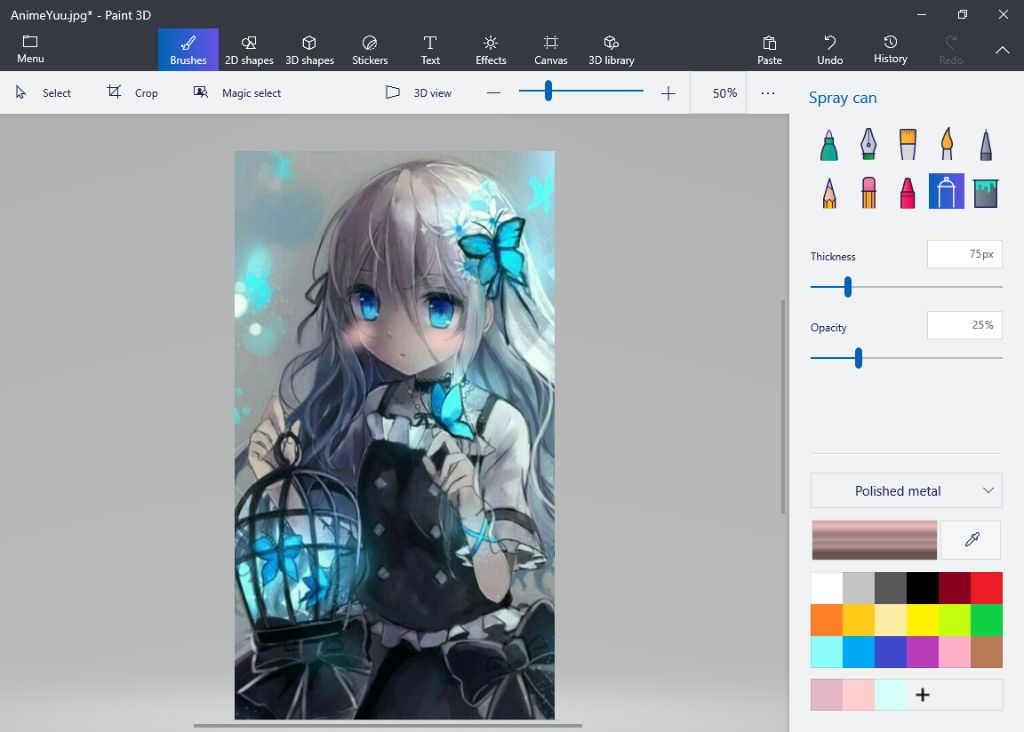Select the Pencil tool
The height and width of the screenshot is (732, 1024).
829,193
